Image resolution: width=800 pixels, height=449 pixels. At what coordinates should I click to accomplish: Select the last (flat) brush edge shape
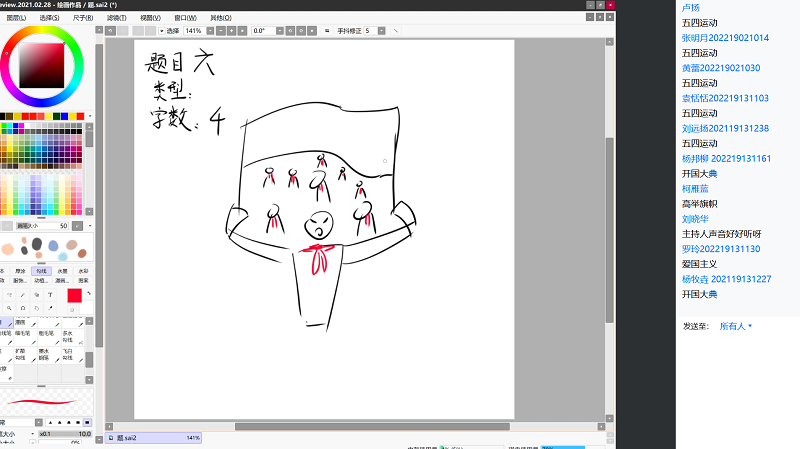pyautogui.click(x=87, y=422)
